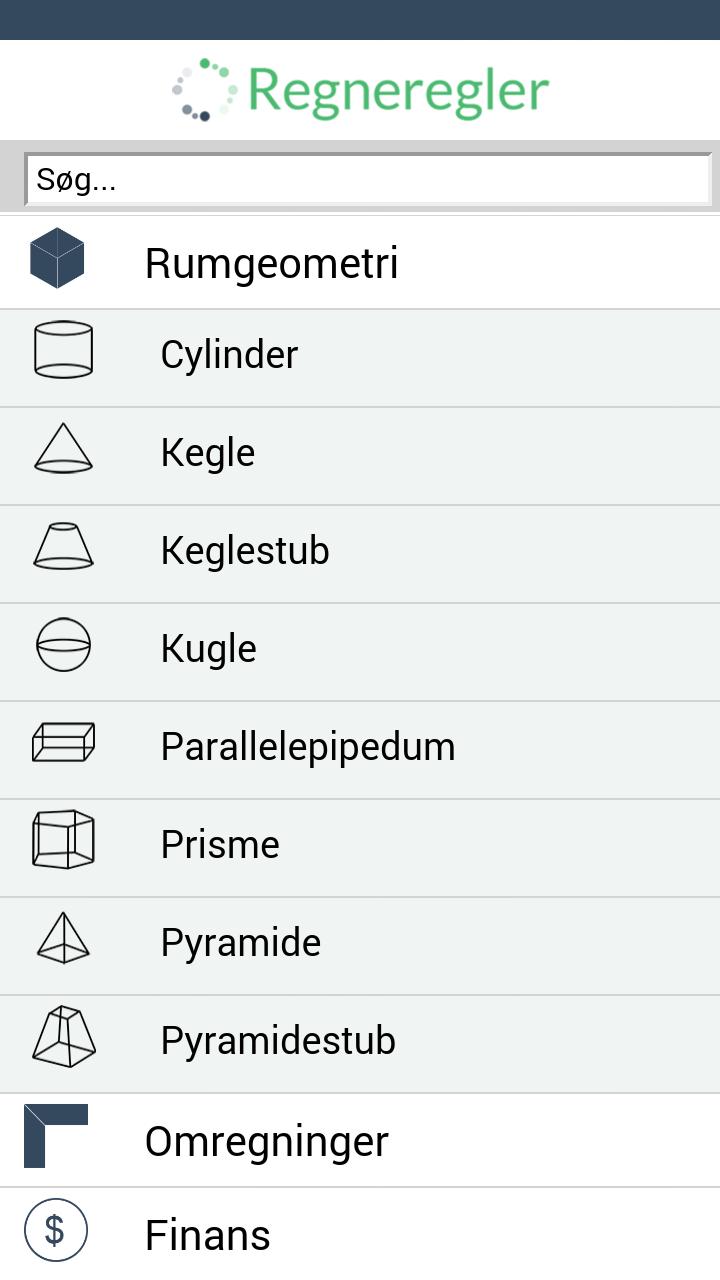Viewport: 720px width, 1280px height.
Task: Go to the Pyramide page
Action: [x=241, y=943]
